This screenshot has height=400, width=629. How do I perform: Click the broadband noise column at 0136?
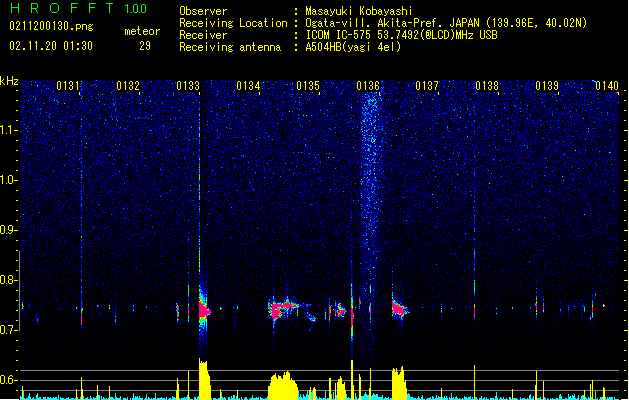click(371, 193)
